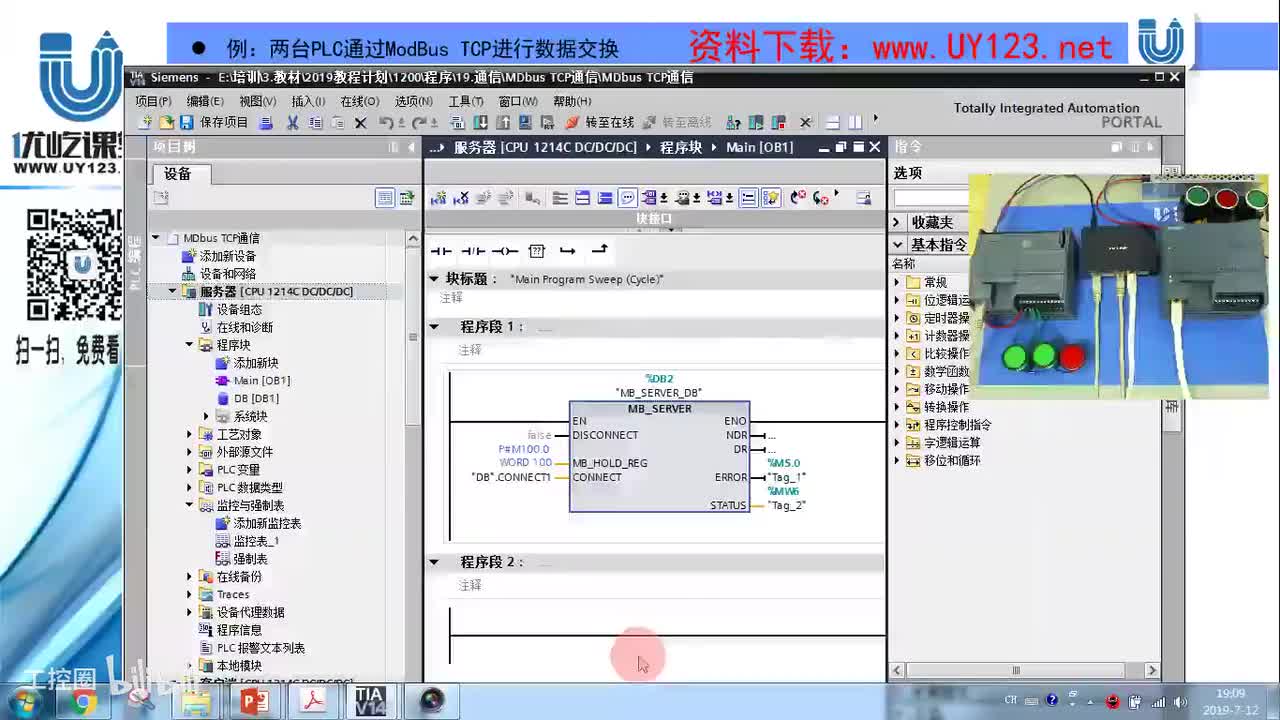Screen dimensions: 1280x720
Task: Click "DB".CONNECT1 operand on CONNECT input
Action: (x=511, y=477)
